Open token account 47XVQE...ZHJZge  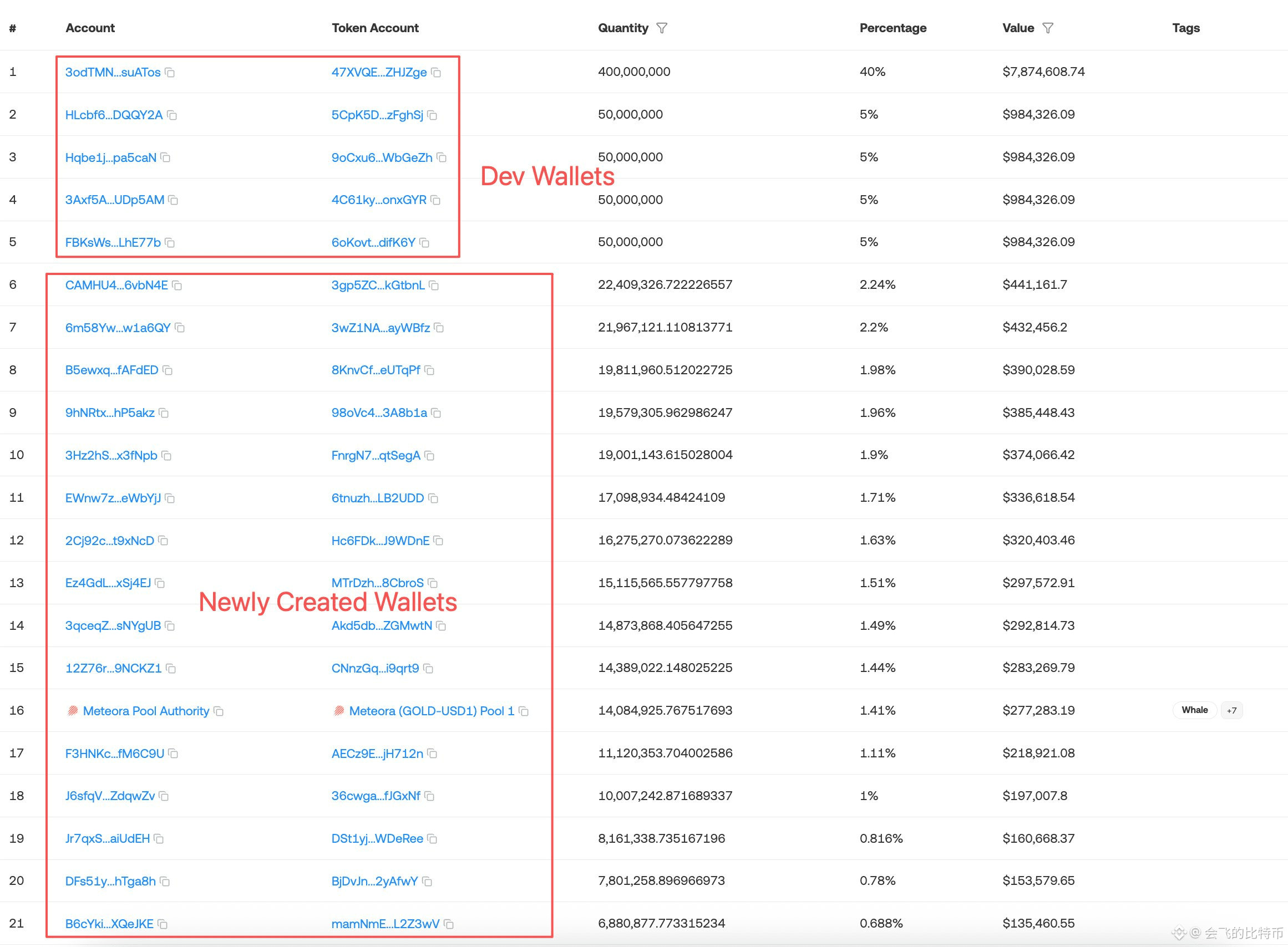pos(379,72)
